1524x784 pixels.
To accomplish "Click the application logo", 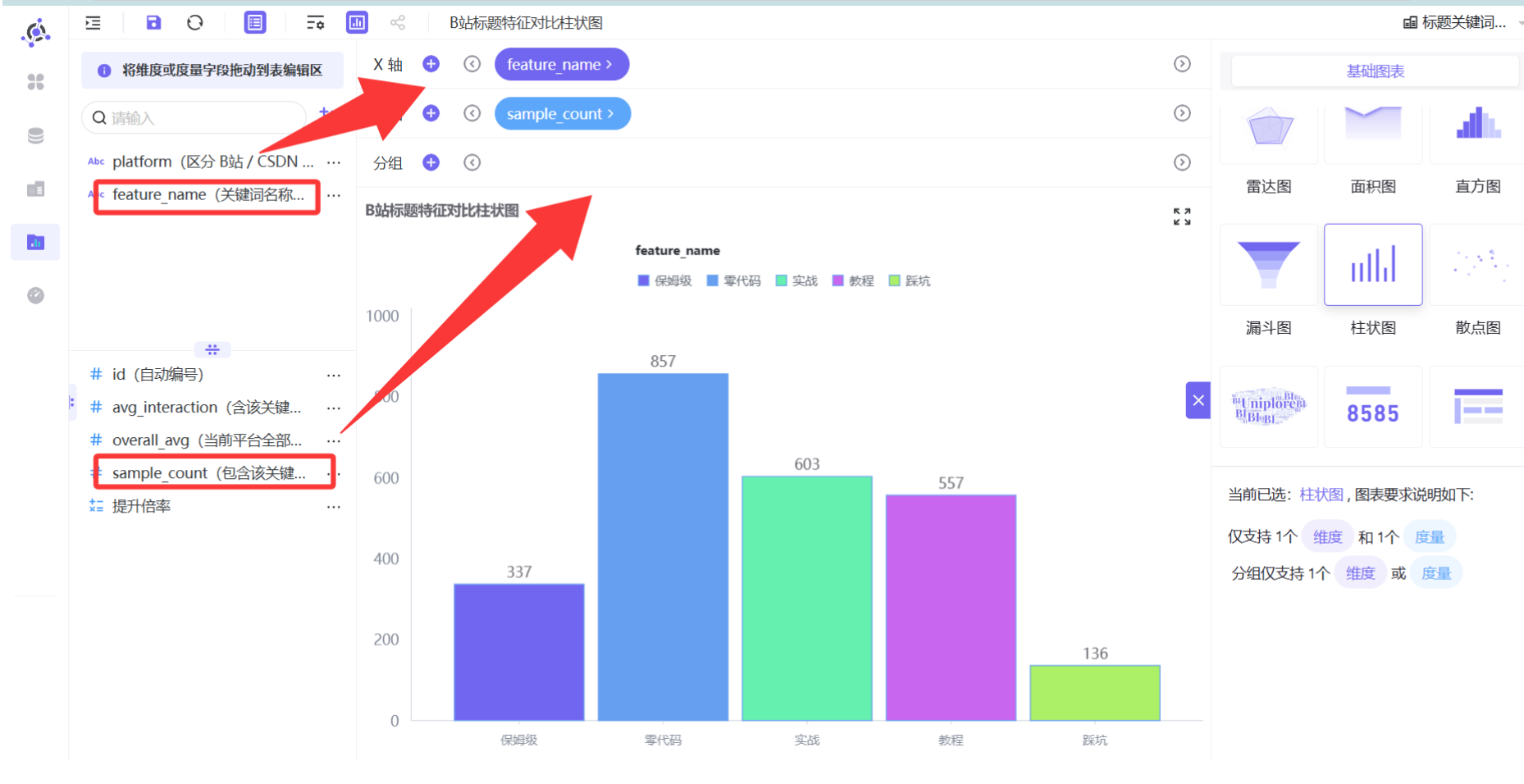I will click(36, 33).
